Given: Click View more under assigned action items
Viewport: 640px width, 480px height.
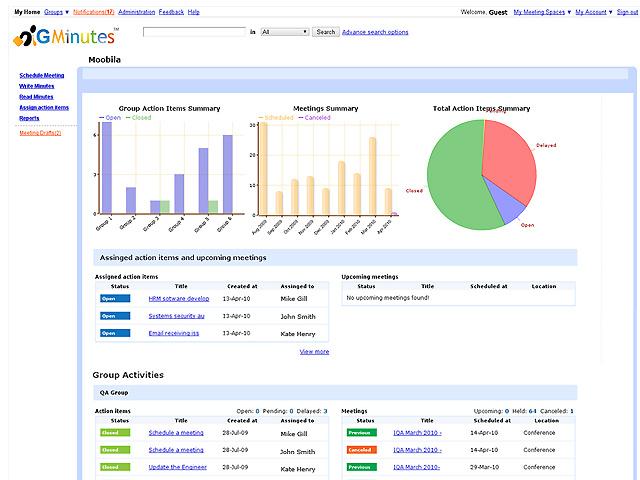Looking at the screenshot, I should 314,351.
